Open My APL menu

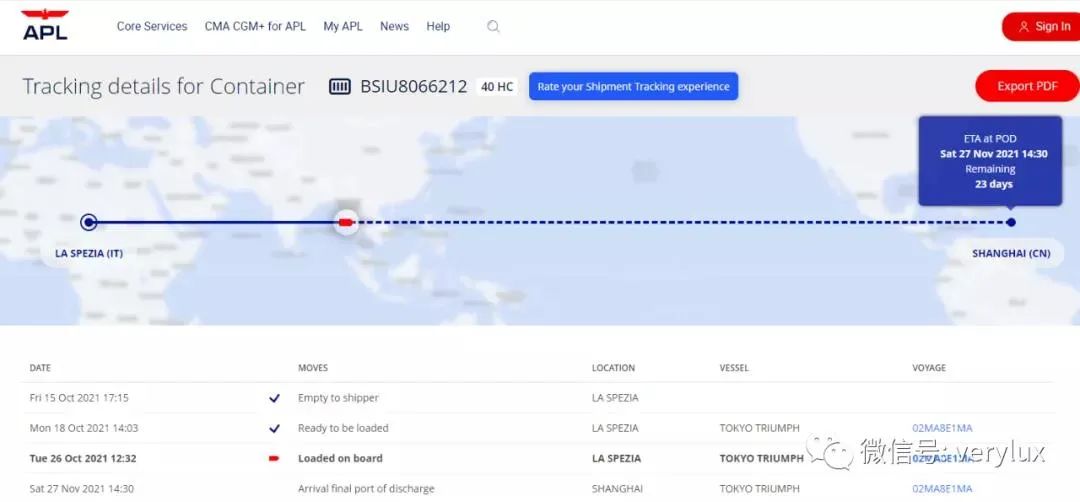coord(343,26)
